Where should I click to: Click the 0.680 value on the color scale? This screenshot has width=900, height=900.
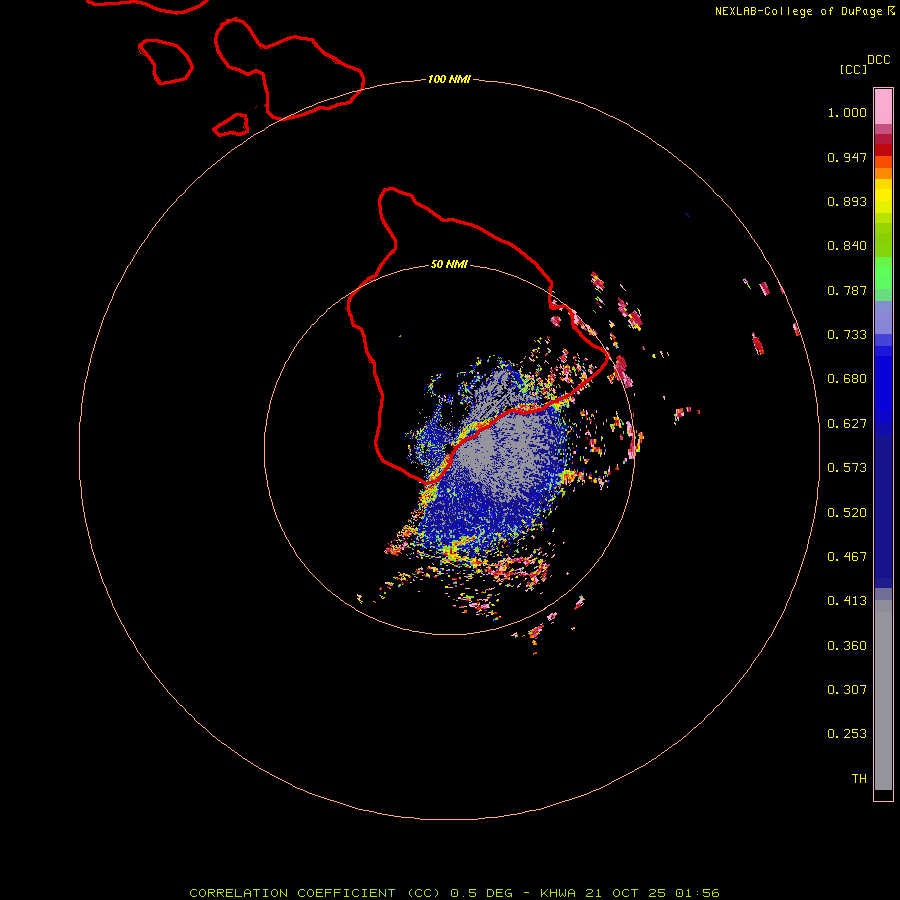coord(847,379)
